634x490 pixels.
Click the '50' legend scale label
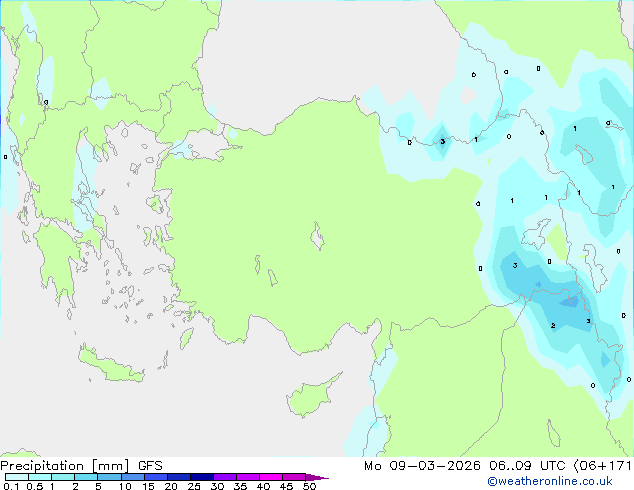(x=309, y=486)
